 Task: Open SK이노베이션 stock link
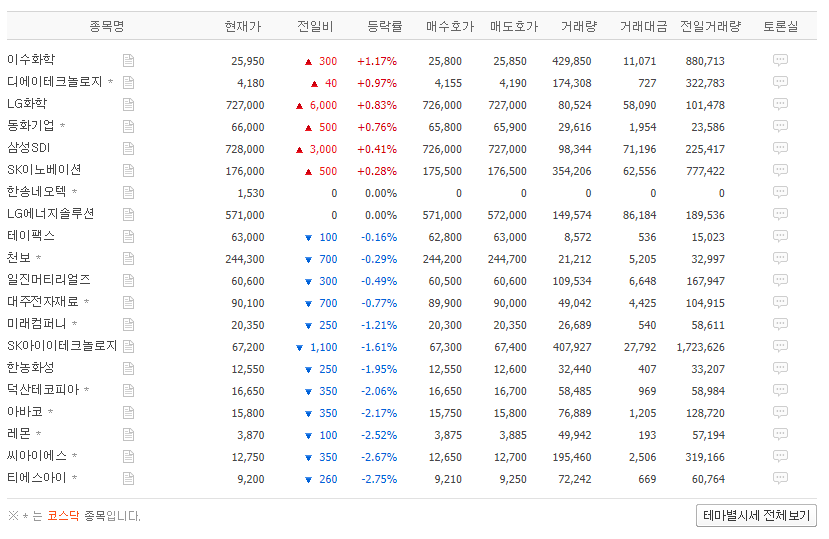[44, 170]
